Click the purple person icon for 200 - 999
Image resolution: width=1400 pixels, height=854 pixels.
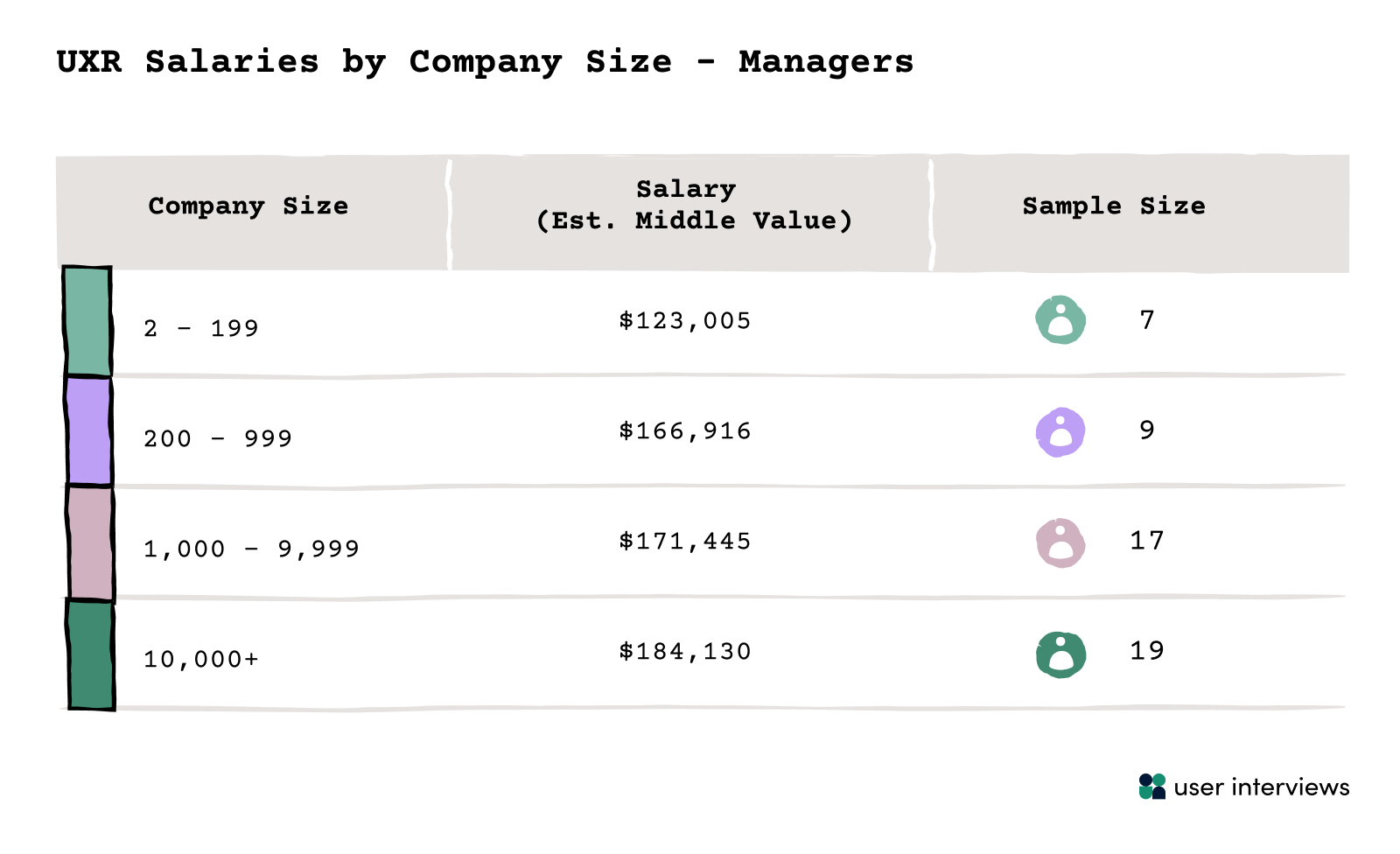pos(1060,431)
